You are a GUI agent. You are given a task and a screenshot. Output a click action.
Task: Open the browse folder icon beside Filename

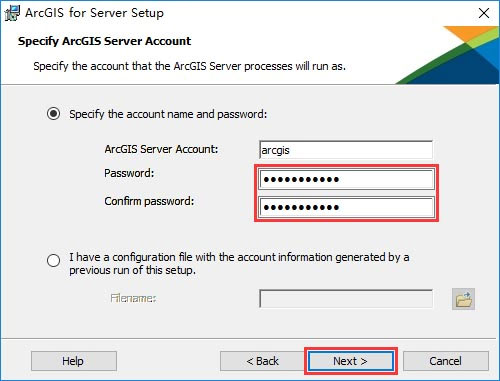point(463,299)
